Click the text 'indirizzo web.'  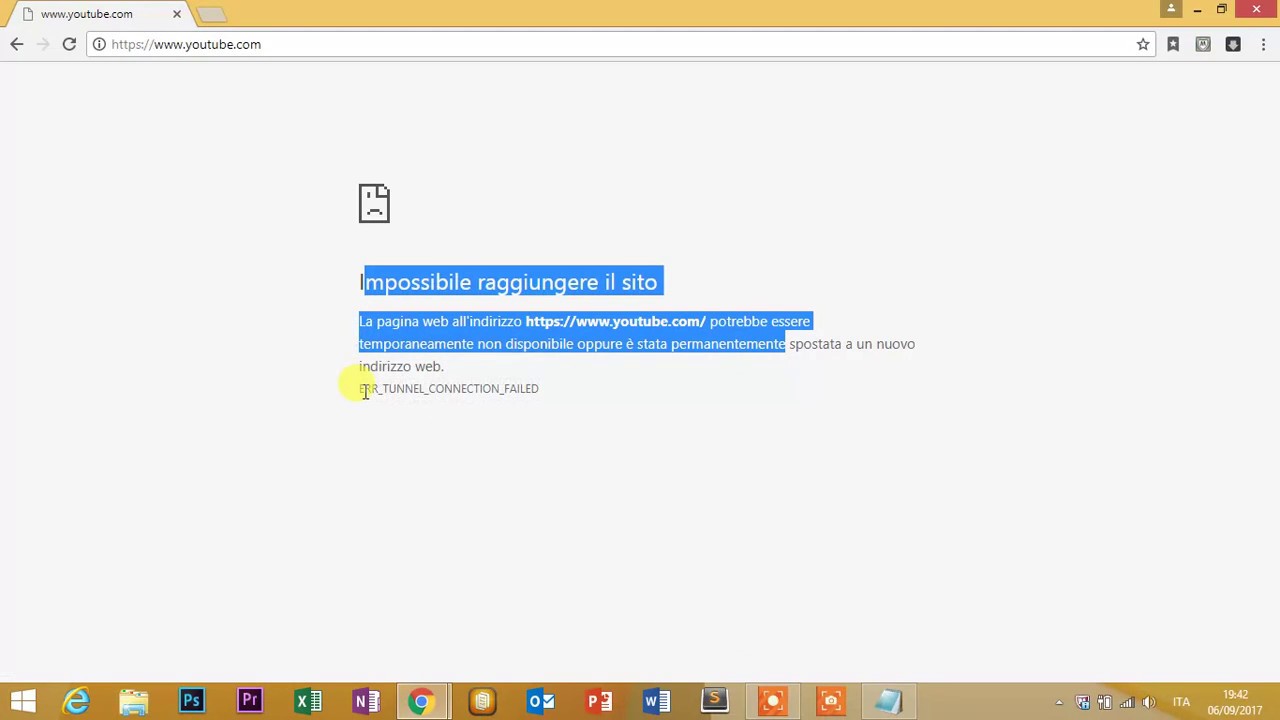pos(401,366)
